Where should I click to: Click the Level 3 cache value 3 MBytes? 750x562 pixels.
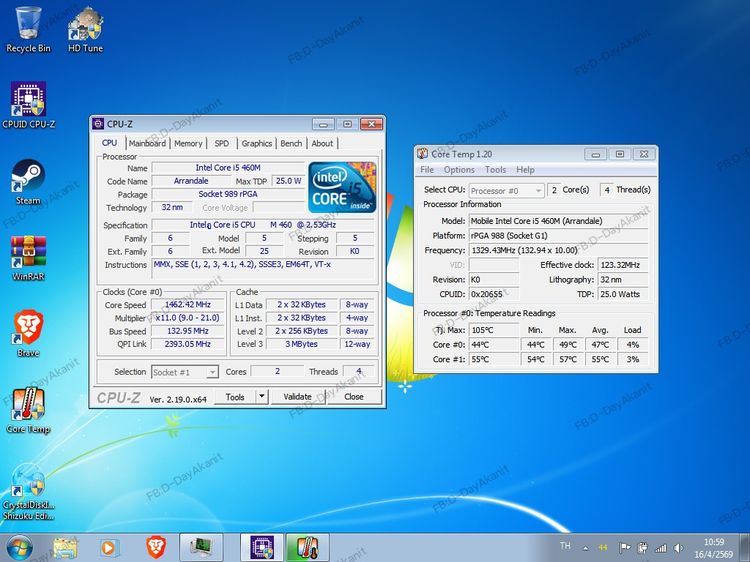point(301,344)
